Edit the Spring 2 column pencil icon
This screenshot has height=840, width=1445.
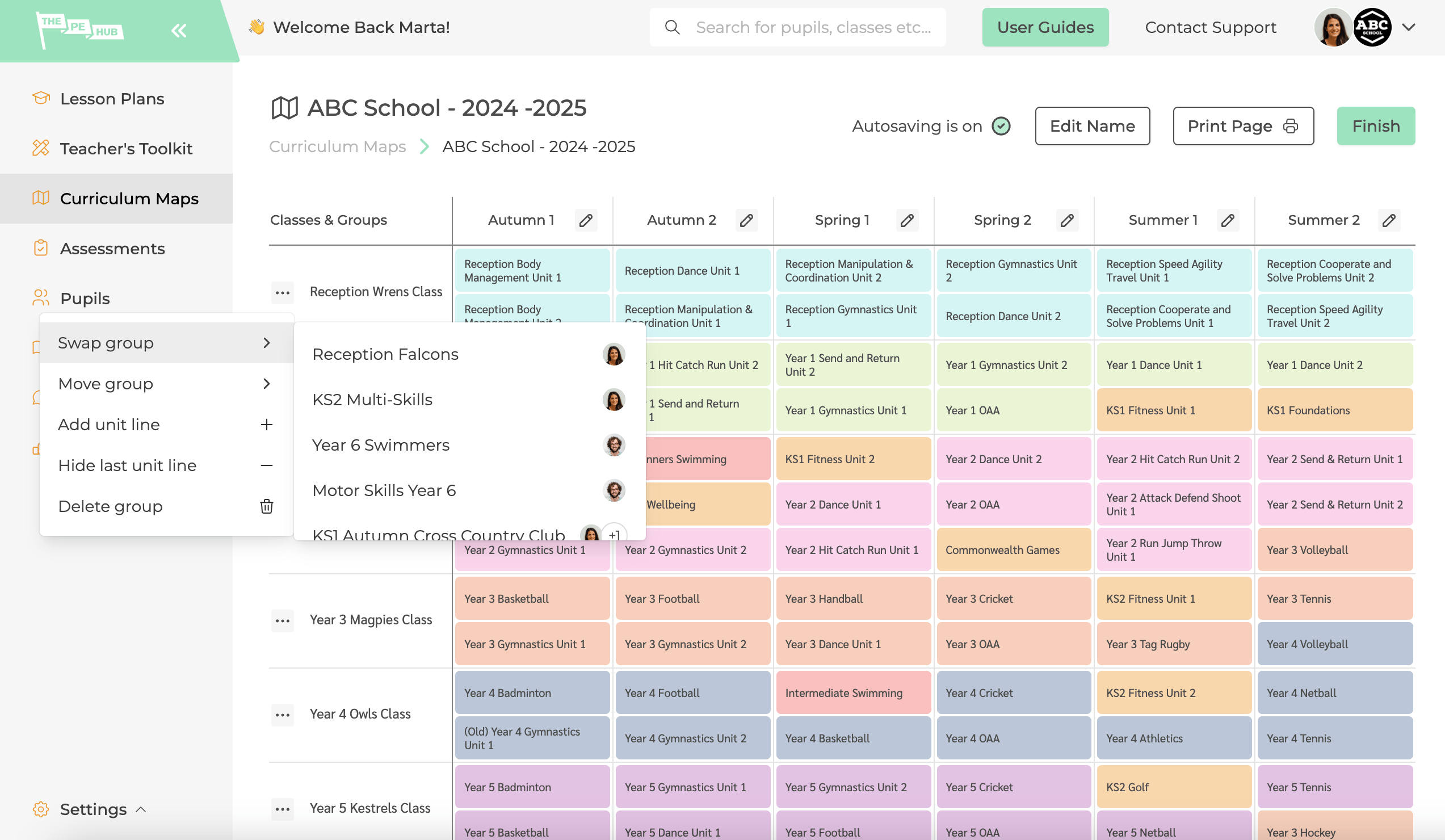(x=1066, y=220)
